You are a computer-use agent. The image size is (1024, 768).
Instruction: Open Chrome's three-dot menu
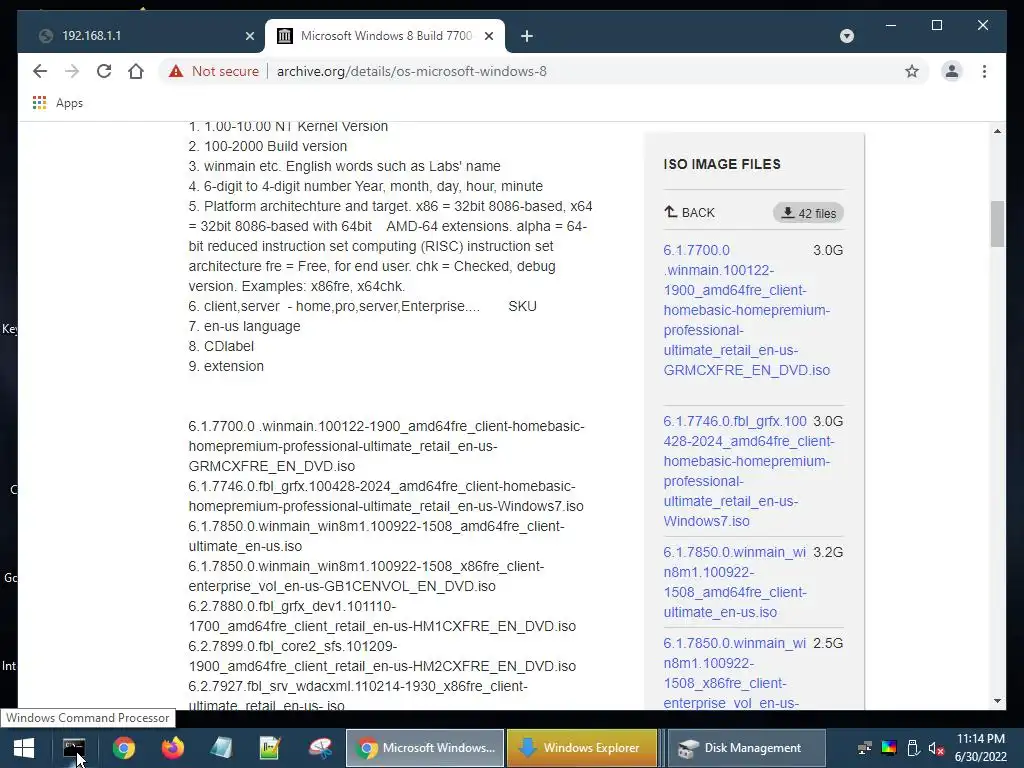click(984, 71)
